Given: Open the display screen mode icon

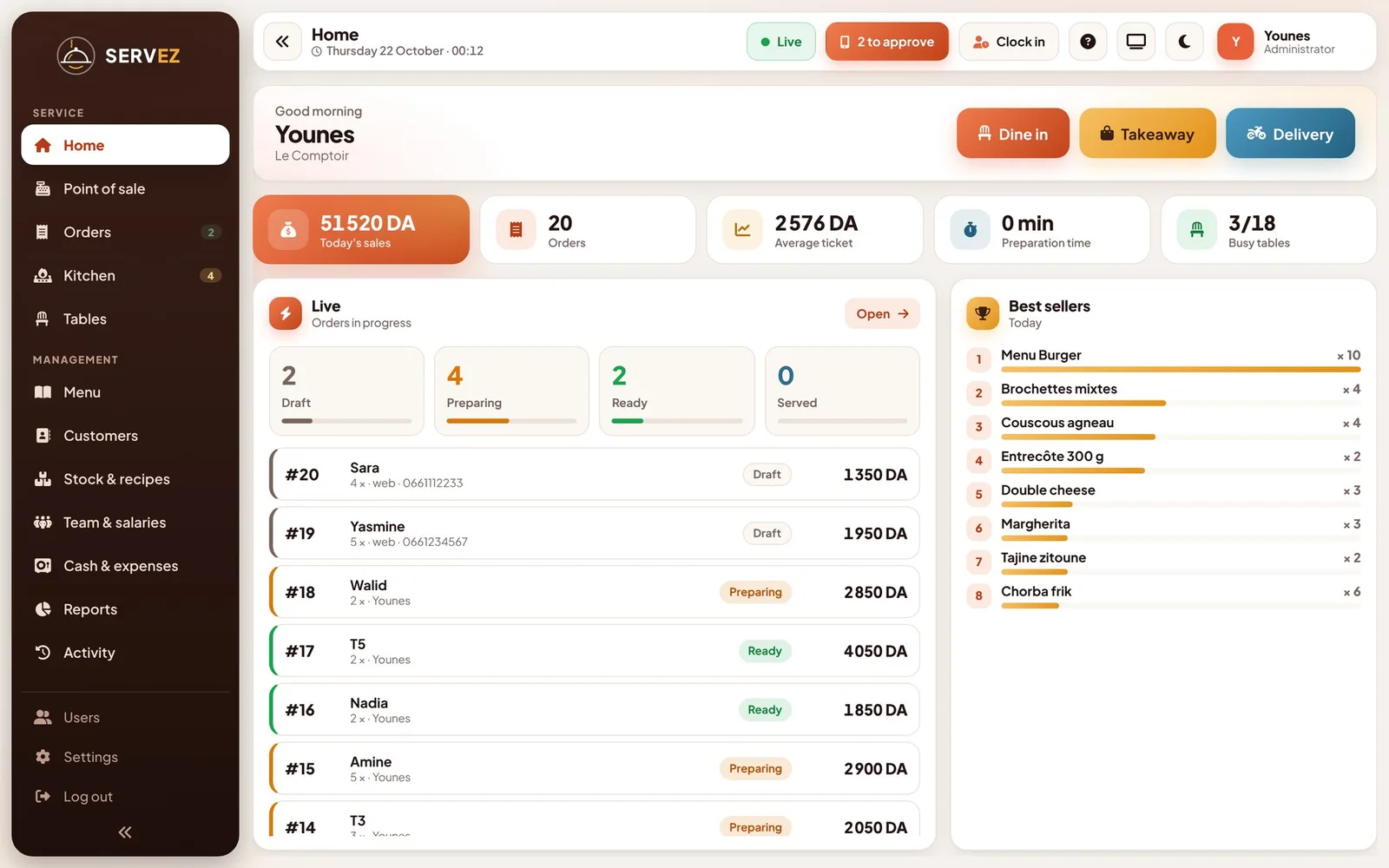Looking at the screenshot, I should pyautogui.click(x=1136, y=42).
